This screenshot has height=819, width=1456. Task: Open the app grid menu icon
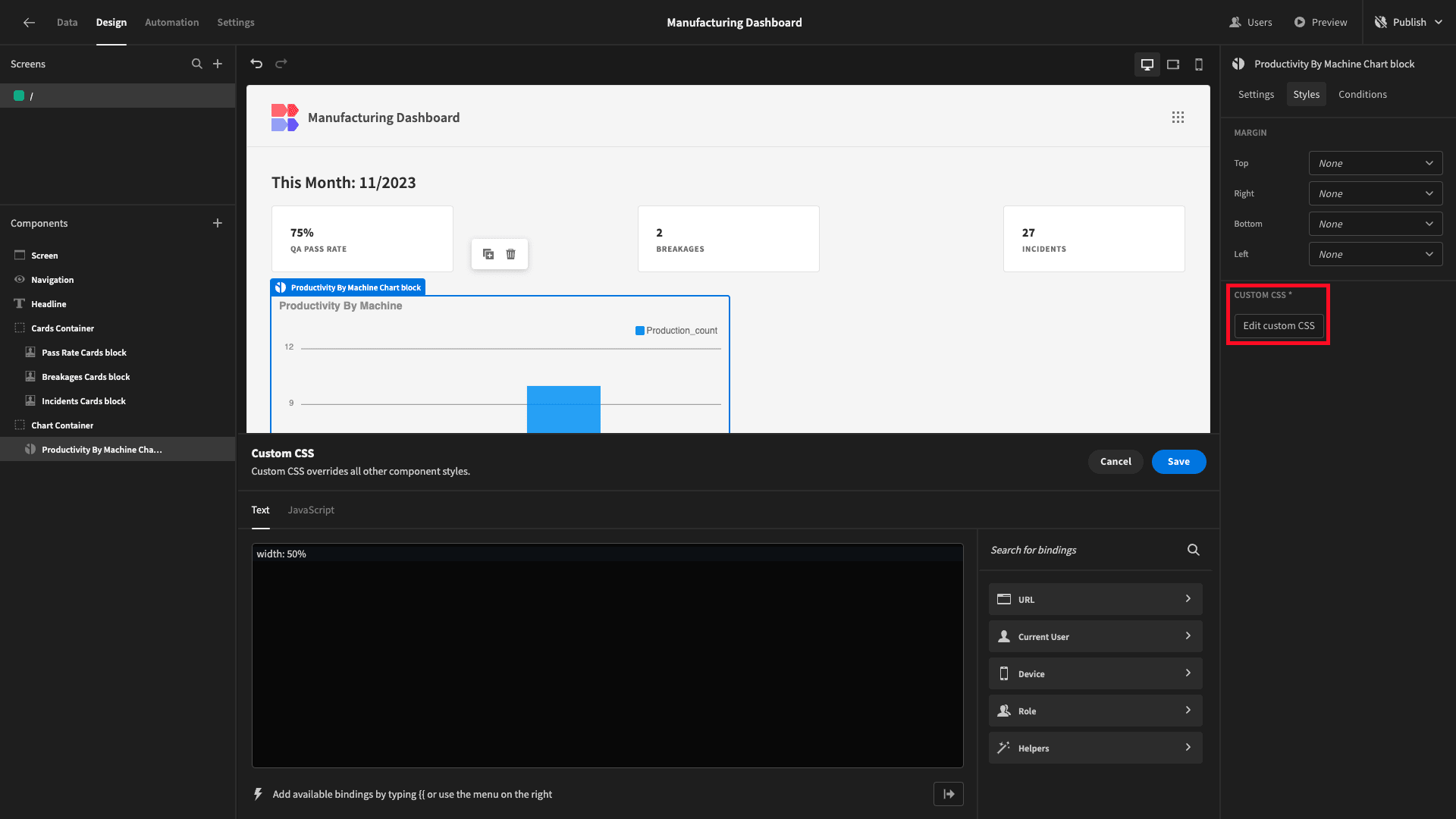coord(1178,118)
